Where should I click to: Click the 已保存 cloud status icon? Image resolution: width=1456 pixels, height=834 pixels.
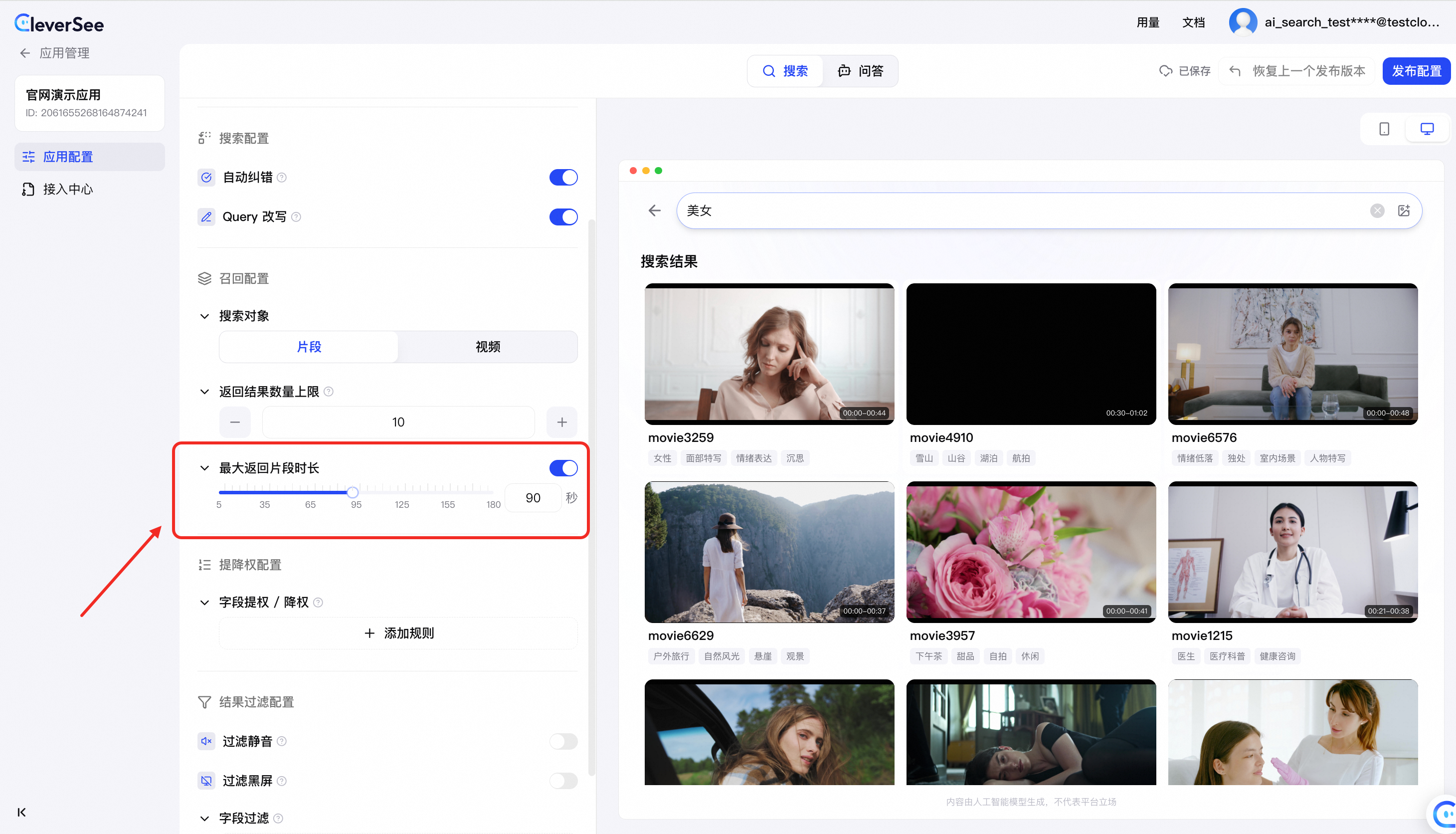[1165, 71]
